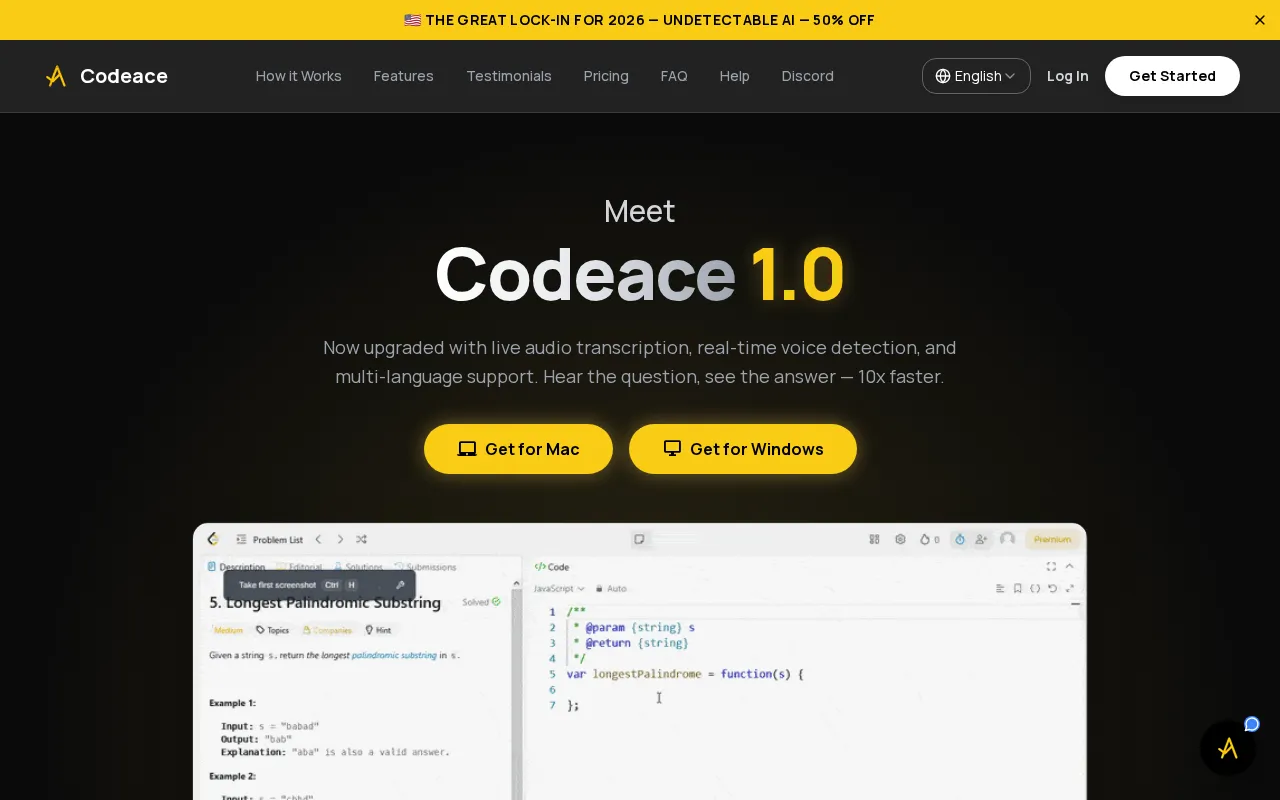Click the profile avatar in the demo header
Screen dimensions: 1280x800
(x=1007, y=539)
